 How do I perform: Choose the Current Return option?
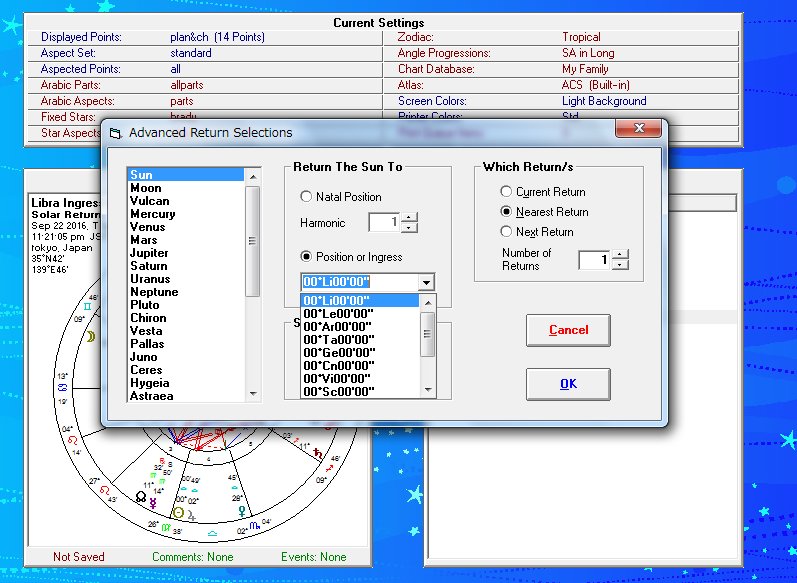[507, 192]
